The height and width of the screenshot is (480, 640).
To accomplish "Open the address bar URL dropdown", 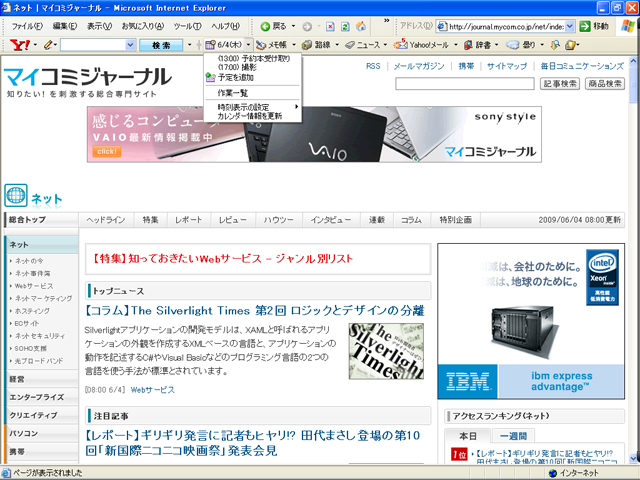I will pyautogui.click(x=570, y=27).
